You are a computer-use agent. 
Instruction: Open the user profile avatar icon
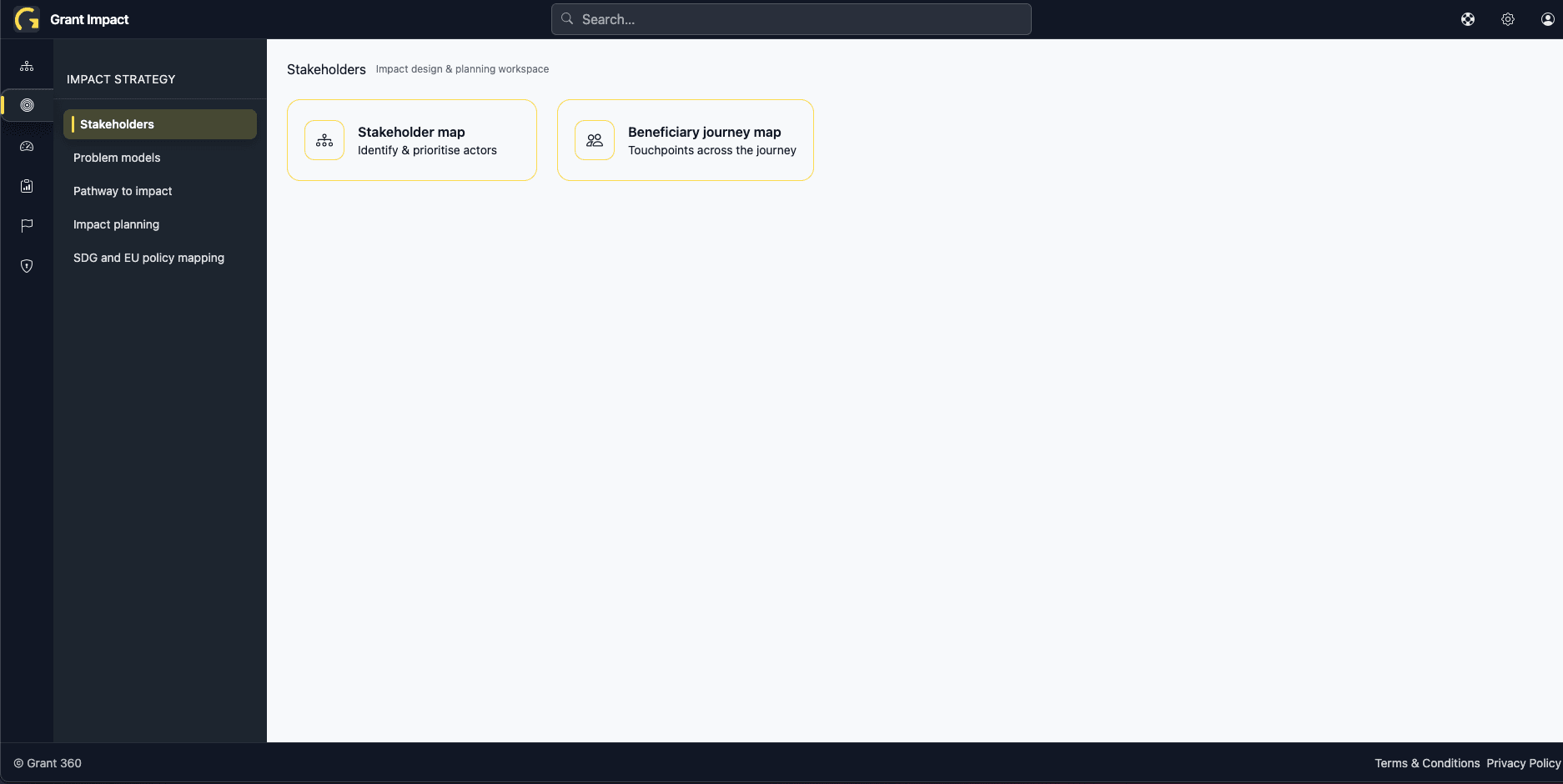tap(1547, 19)
